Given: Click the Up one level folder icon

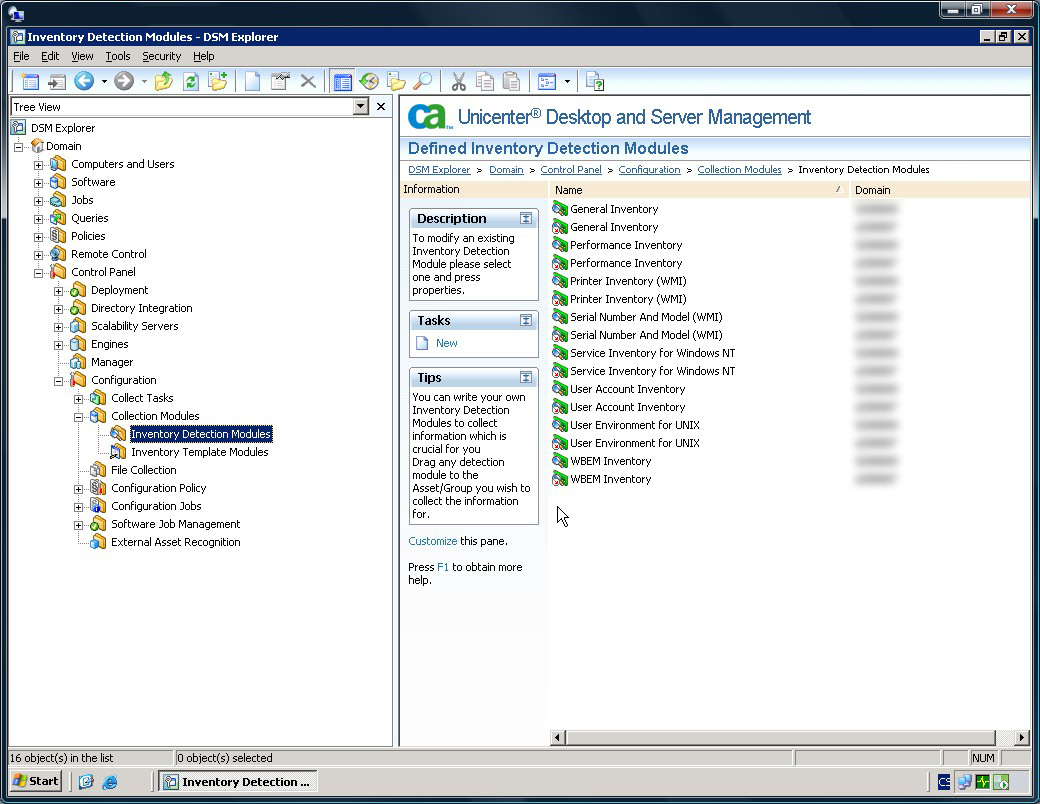Looking at the screenshot, I should 164,82.
